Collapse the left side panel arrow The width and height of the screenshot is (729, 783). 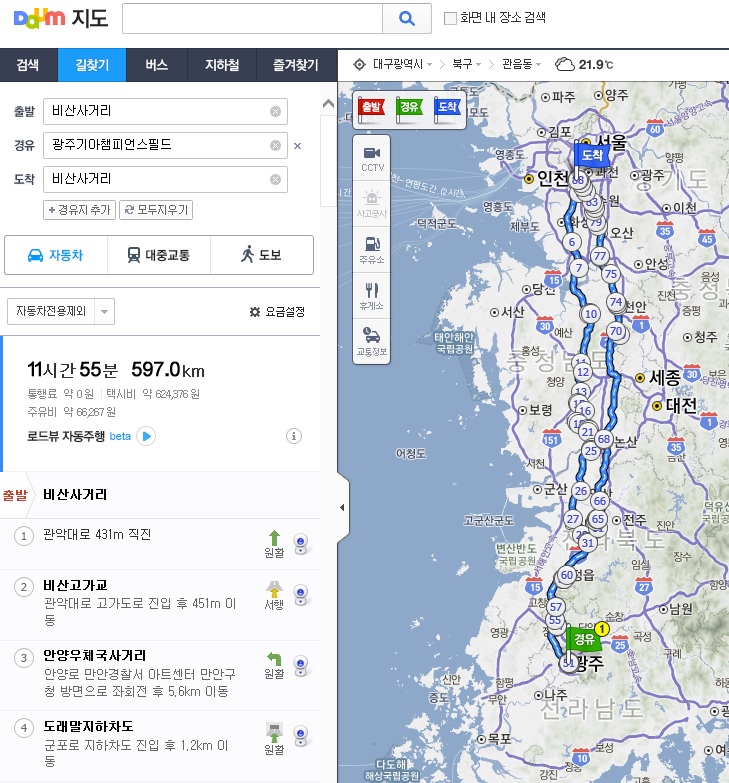(x=342, y=508)
